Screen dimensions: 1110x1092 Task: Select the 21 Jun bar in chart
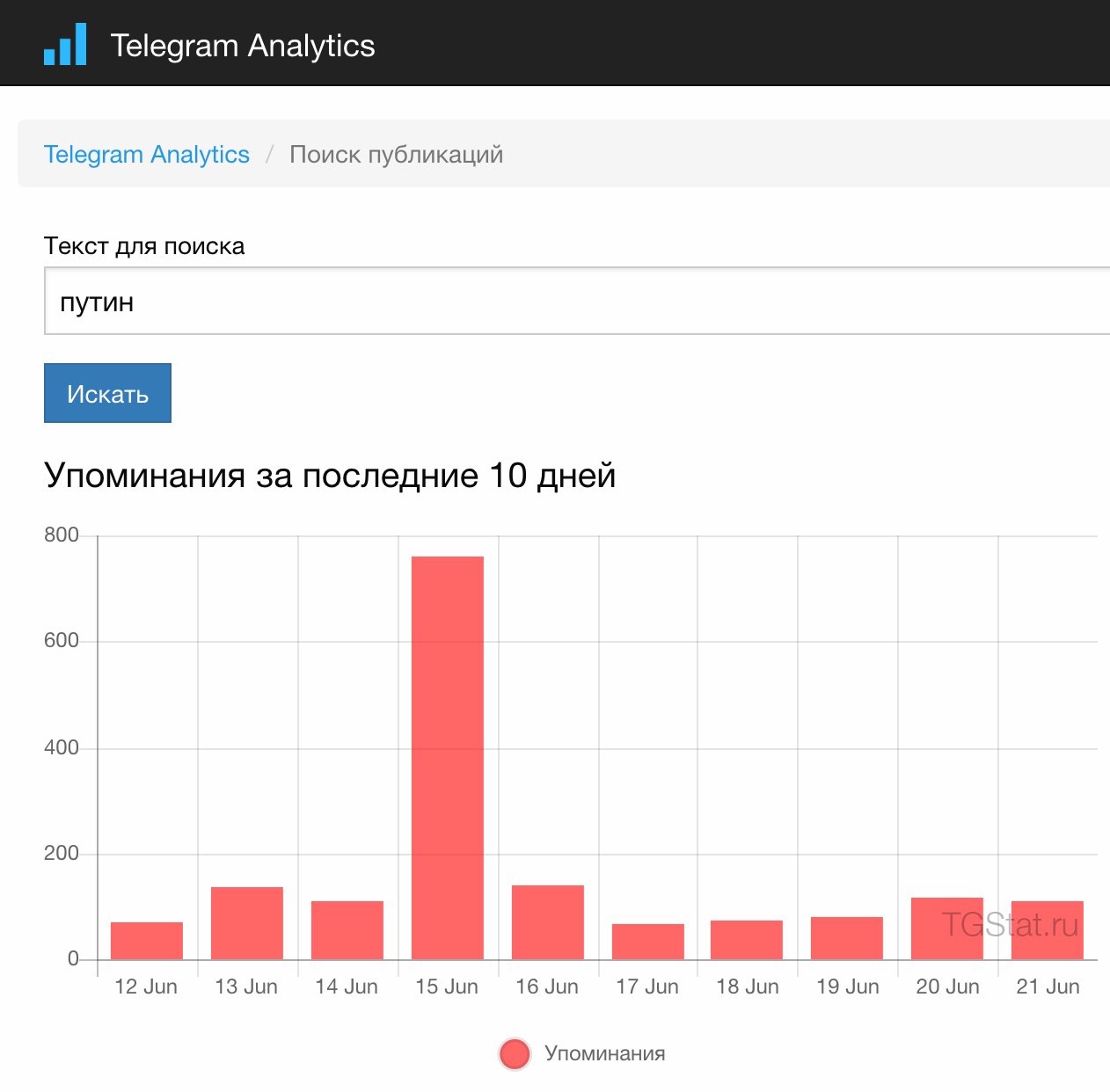[1048, 930]
